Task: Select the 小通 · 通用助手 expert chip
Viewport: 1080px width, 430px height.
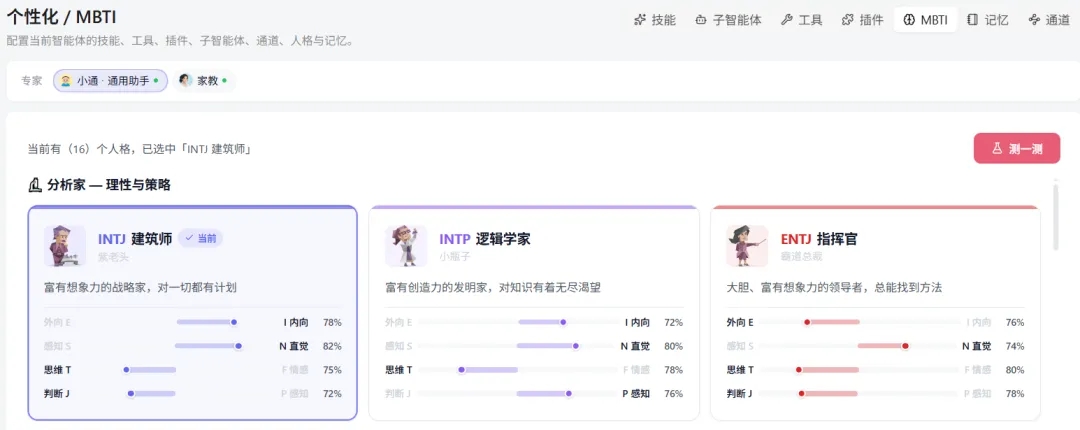Action: click(x=110, y=81)
